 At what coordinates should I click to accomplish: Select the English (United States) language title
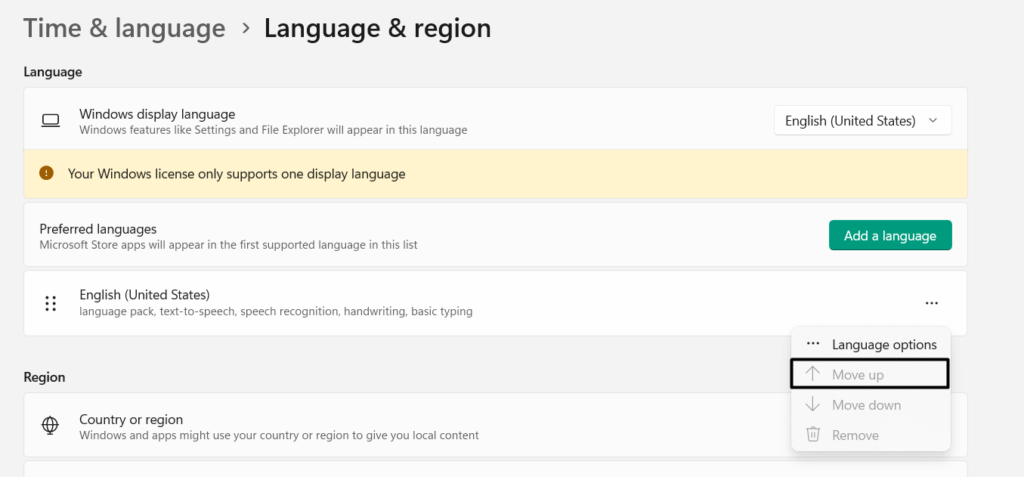point(145,295)
